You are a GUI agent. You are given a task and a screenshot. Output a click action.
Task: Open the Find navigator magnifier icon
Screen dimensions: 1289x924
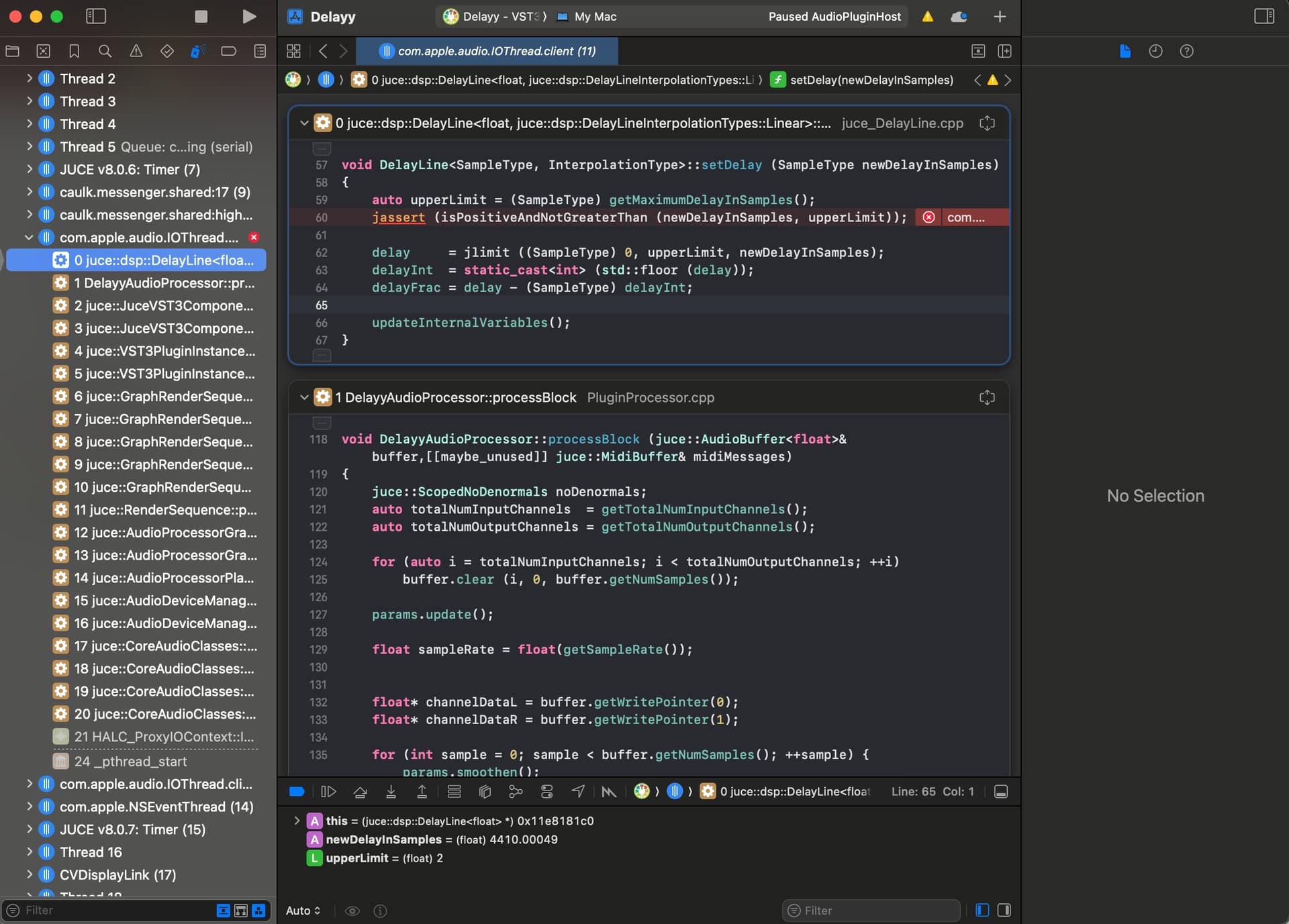point(105,51)
